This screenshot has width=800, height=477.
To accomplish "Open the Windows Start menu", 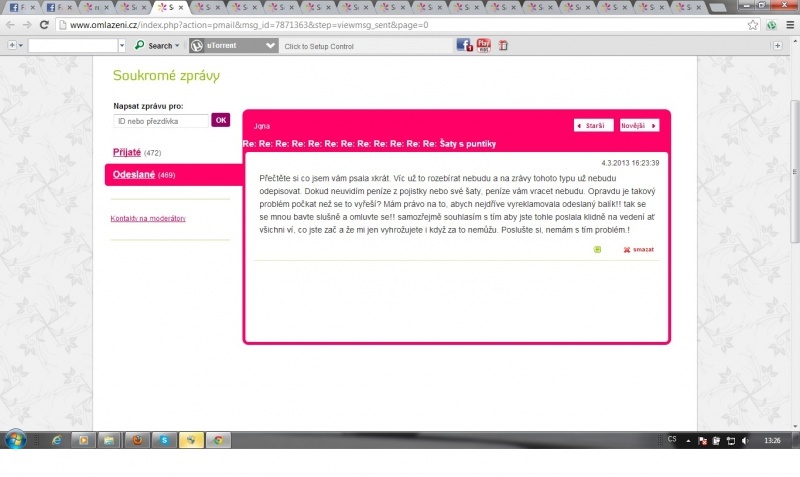I will [x=17, y=440].
